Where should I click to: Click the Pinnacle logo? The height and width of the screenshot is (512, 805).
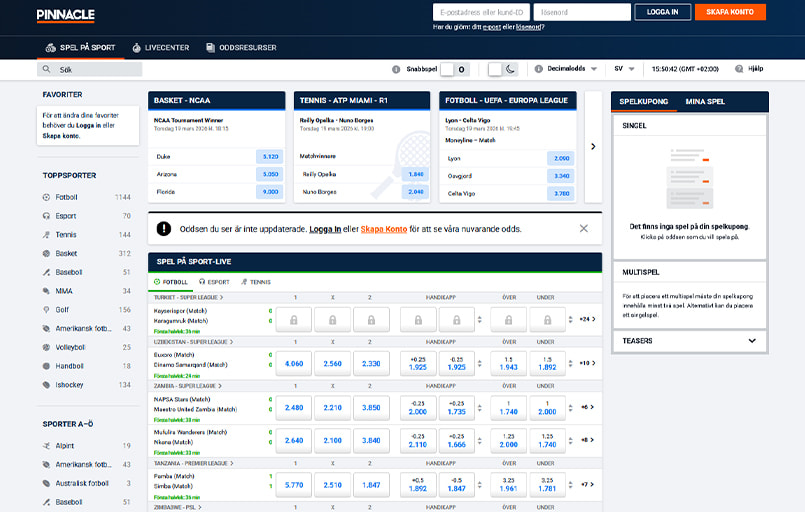(65, 14)
